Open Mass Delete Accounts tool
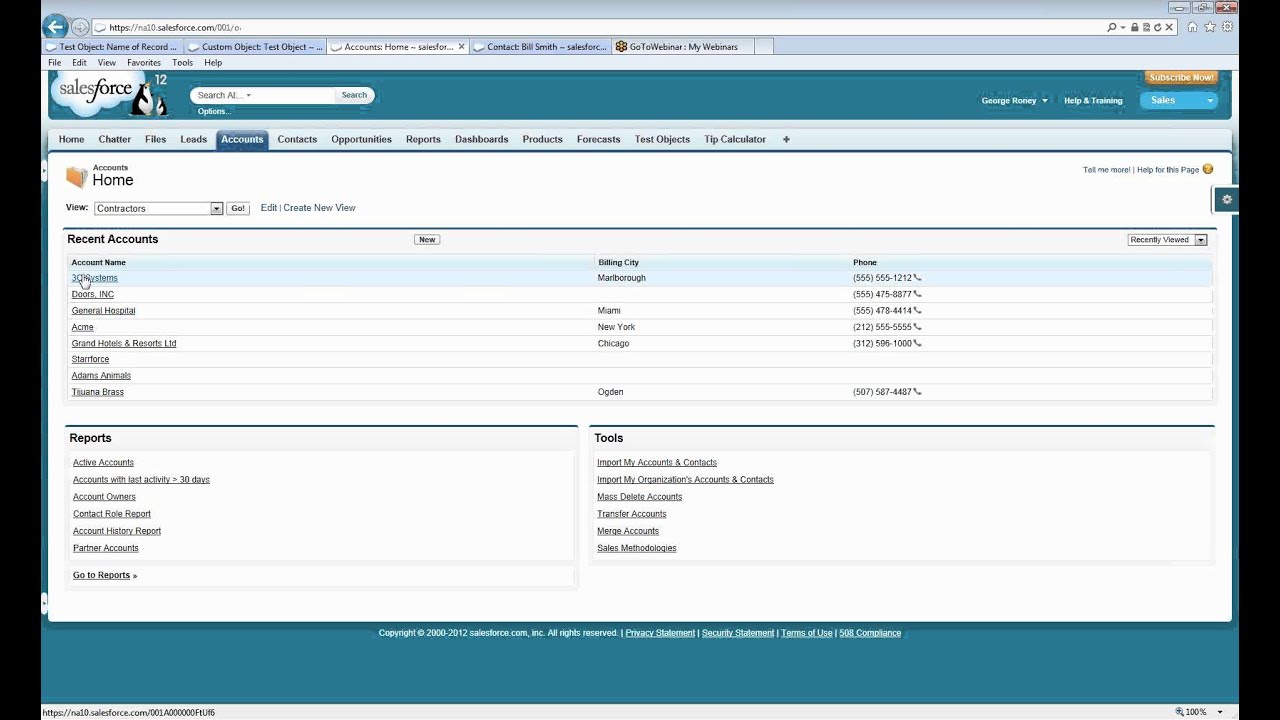This screenshot has width=1280, height=720. tap(640, 497)
